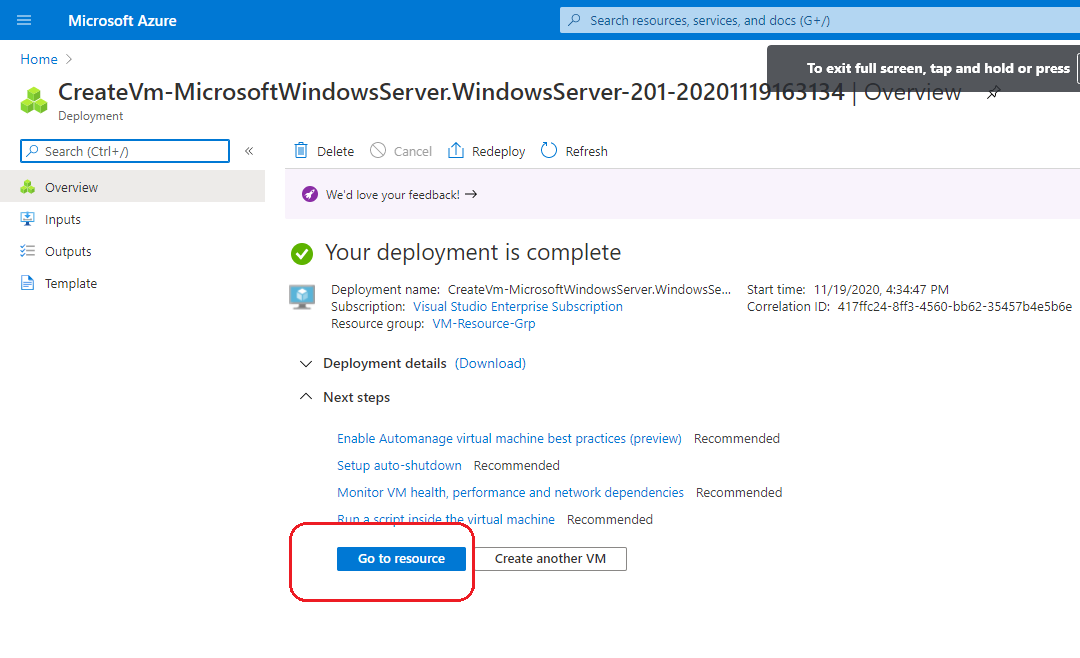Click the Correlation ID value
1080x658 pixels.
pyautogui.click(x=955, y=307)
